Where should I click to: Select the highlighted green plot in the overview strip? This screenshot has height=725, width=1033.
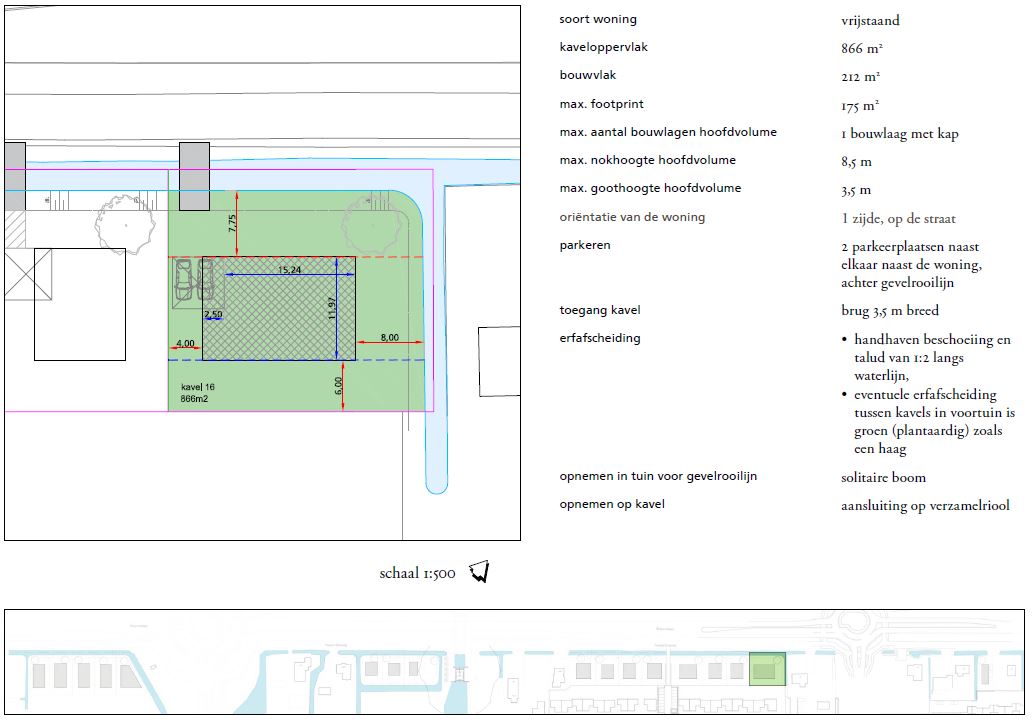click(767, 669)
